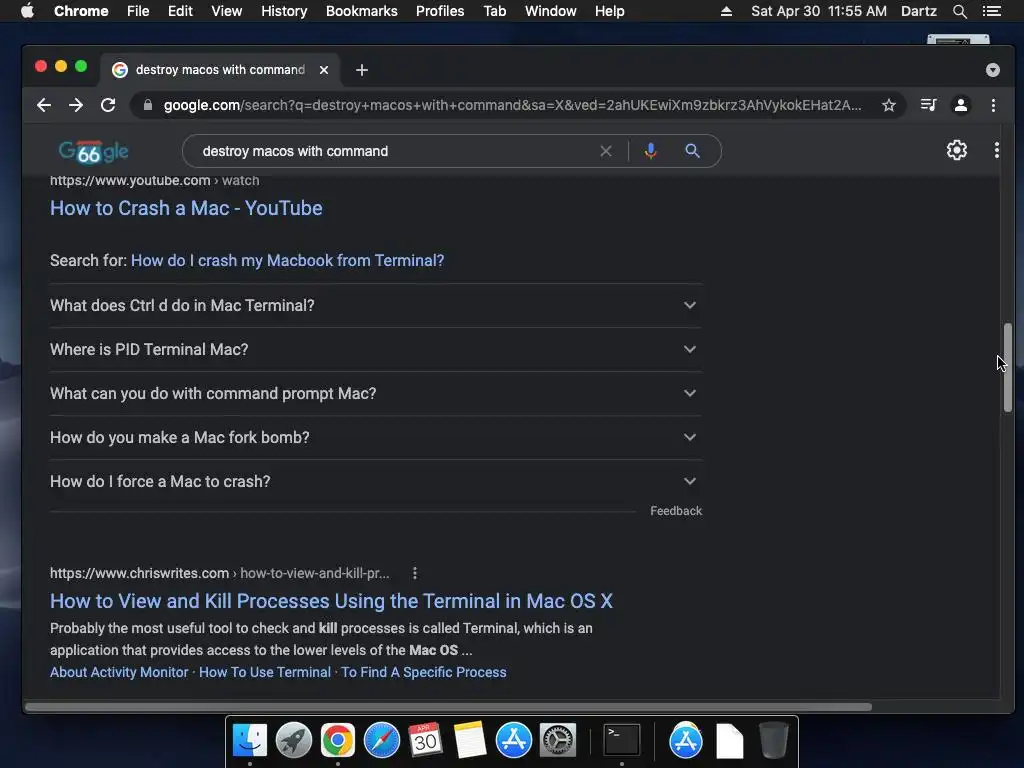Open Finder from the Dock
1024x768 pixels.
pyautogui.click(x=249, y=740)
